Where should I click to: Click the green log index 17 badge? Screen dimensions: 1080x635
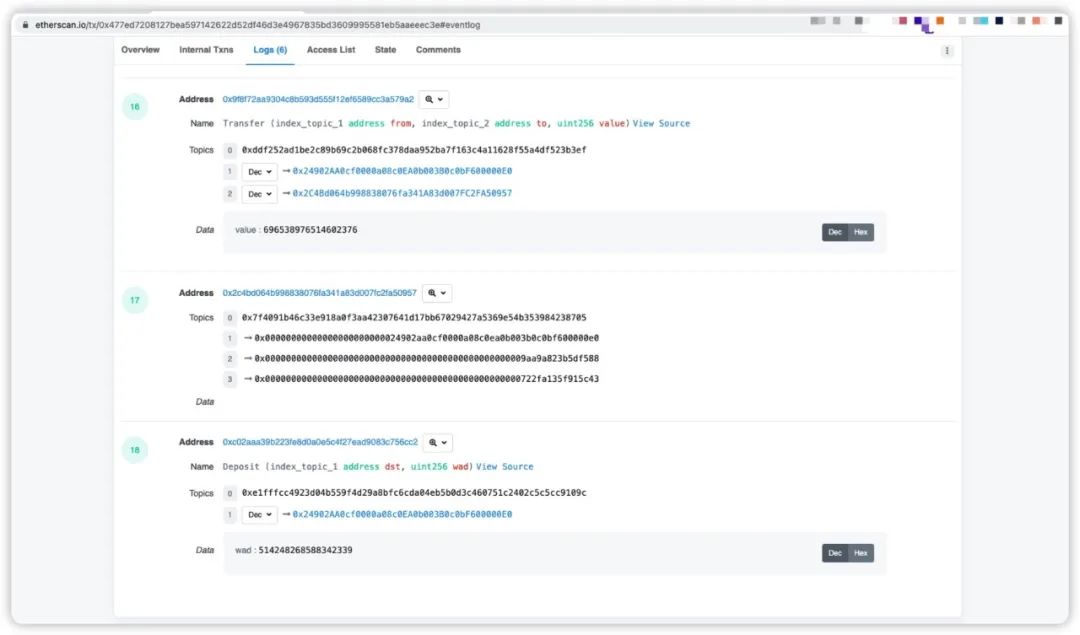(135, 300)
